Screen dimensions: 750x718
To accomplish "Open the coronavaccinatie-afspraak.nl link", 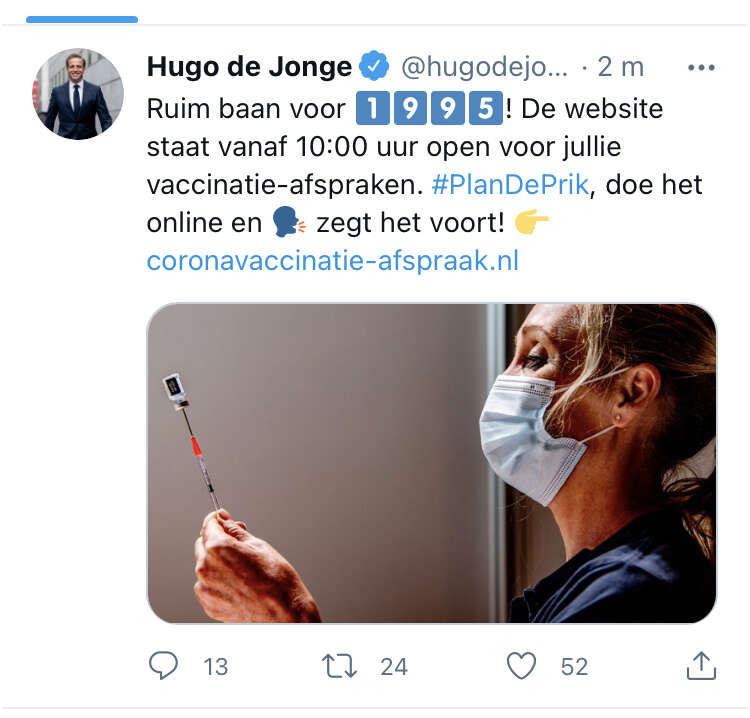I will 332,261.
